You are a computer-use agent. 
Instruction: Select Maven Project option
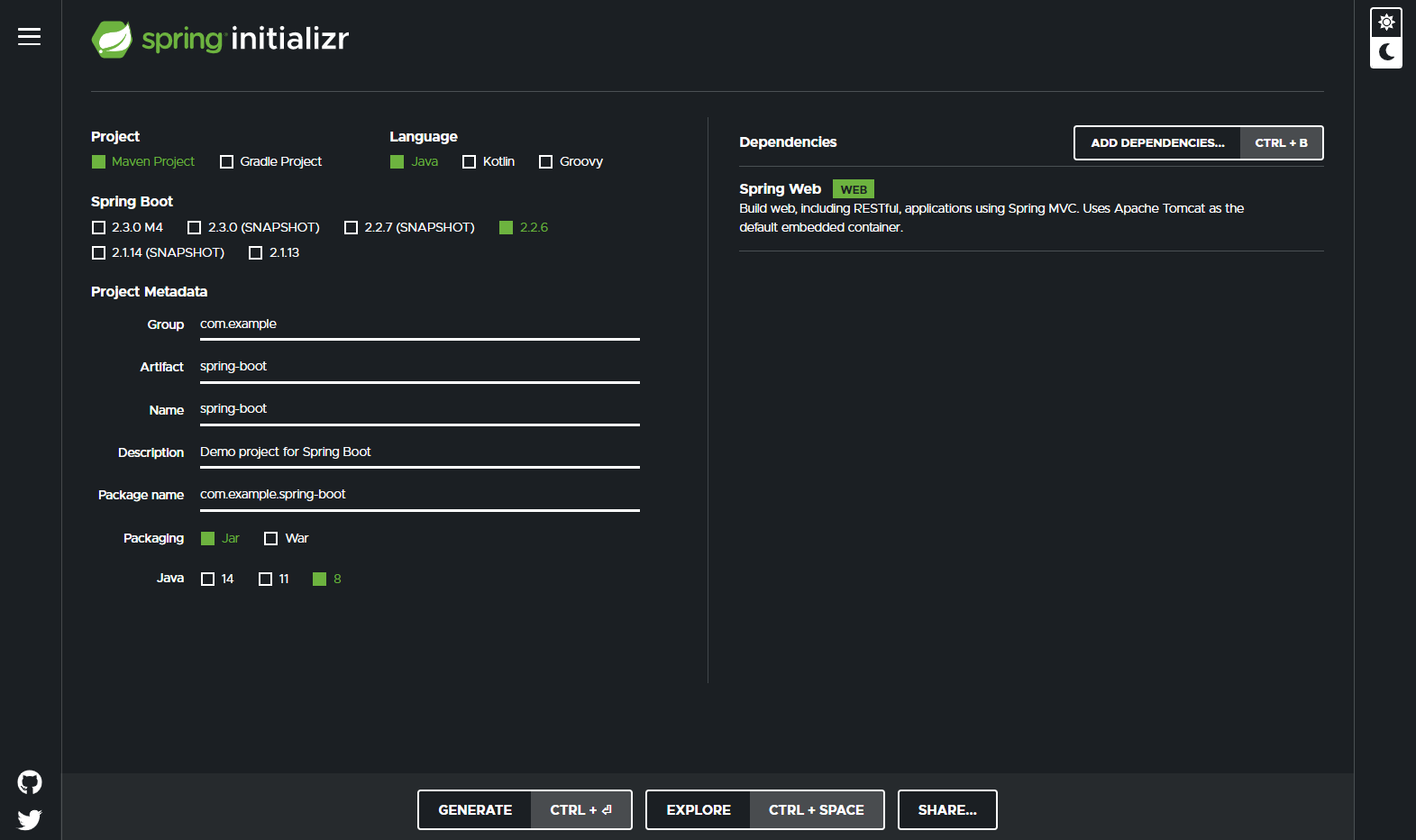[x=143, y=161]
